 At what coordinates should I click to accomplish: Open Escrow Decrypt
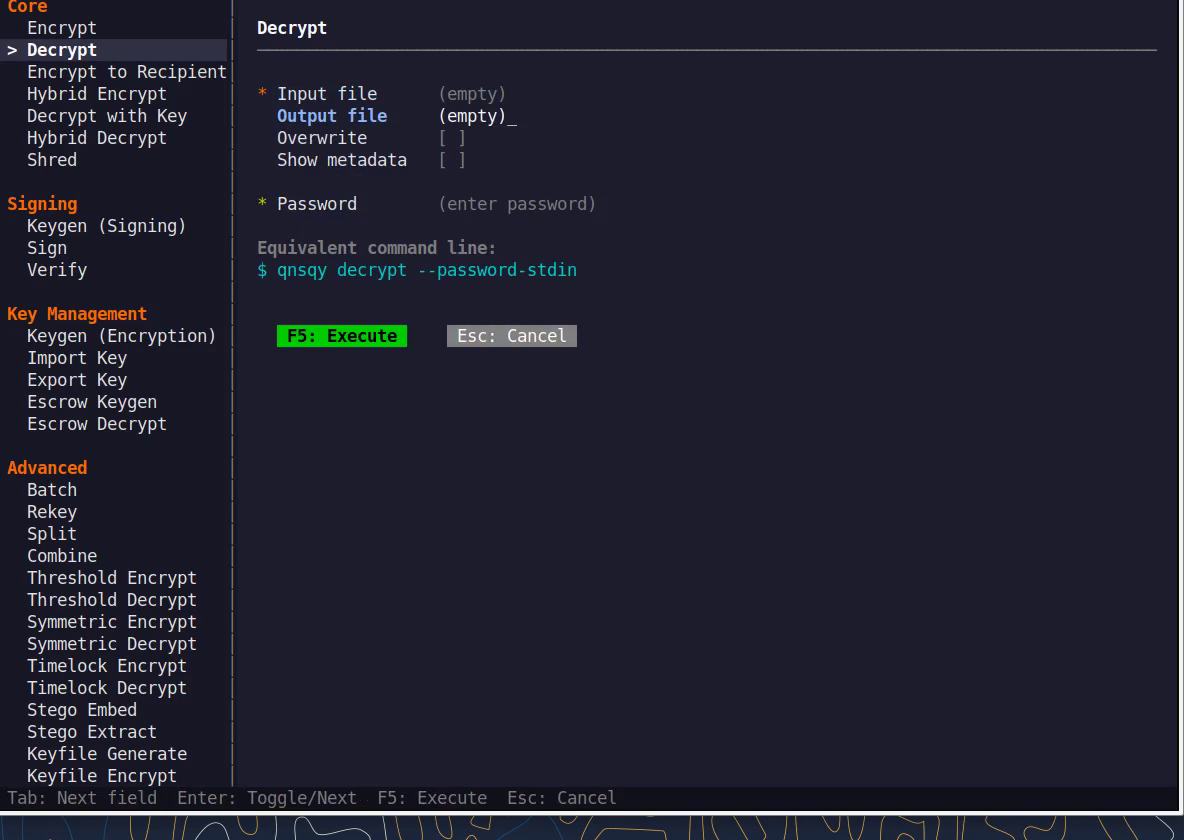[97, 423]
